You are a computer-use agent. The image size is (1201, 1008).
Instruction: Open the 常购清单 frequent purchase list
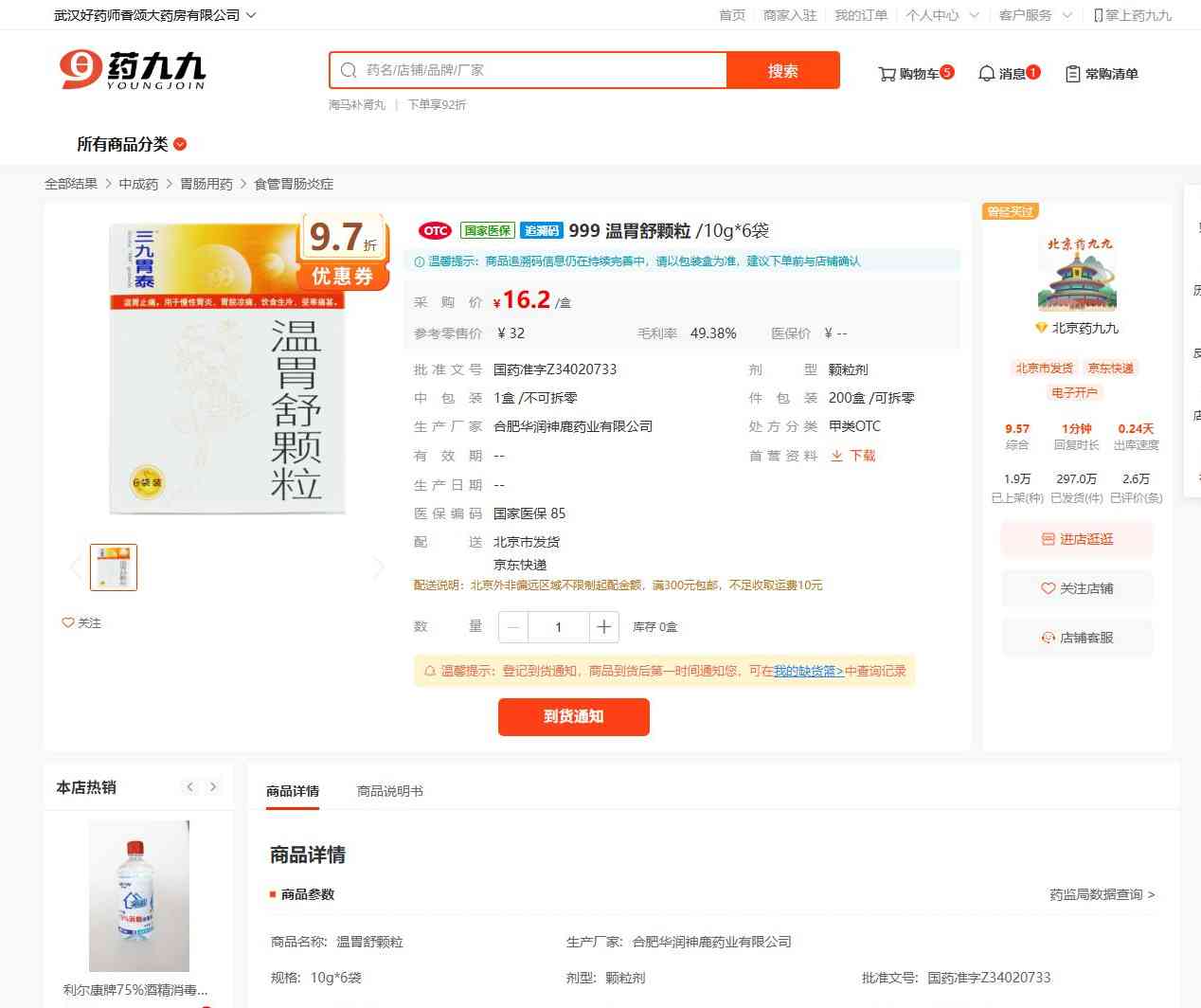[1102, 73]
